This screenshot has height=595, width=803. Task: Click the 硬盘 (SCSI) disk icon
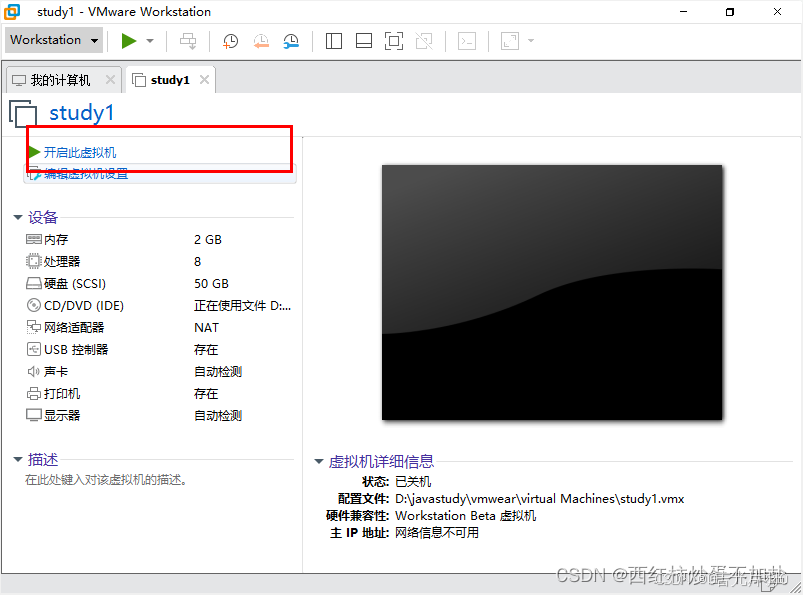coord(33,283)
